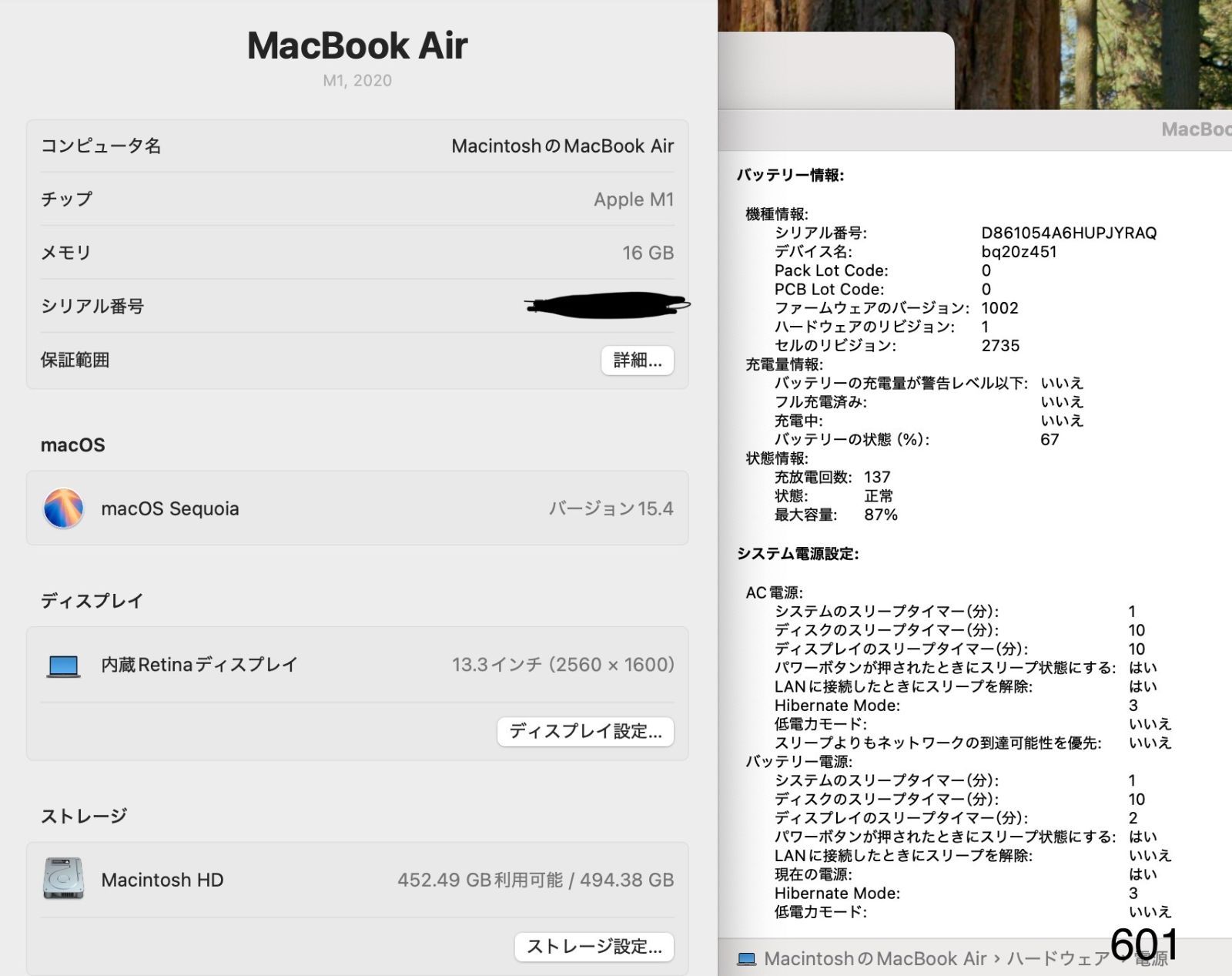Click the Macintosh HD hard drive icon
1232x976 pixels.
pyautogui.click(x=64, y=879)
